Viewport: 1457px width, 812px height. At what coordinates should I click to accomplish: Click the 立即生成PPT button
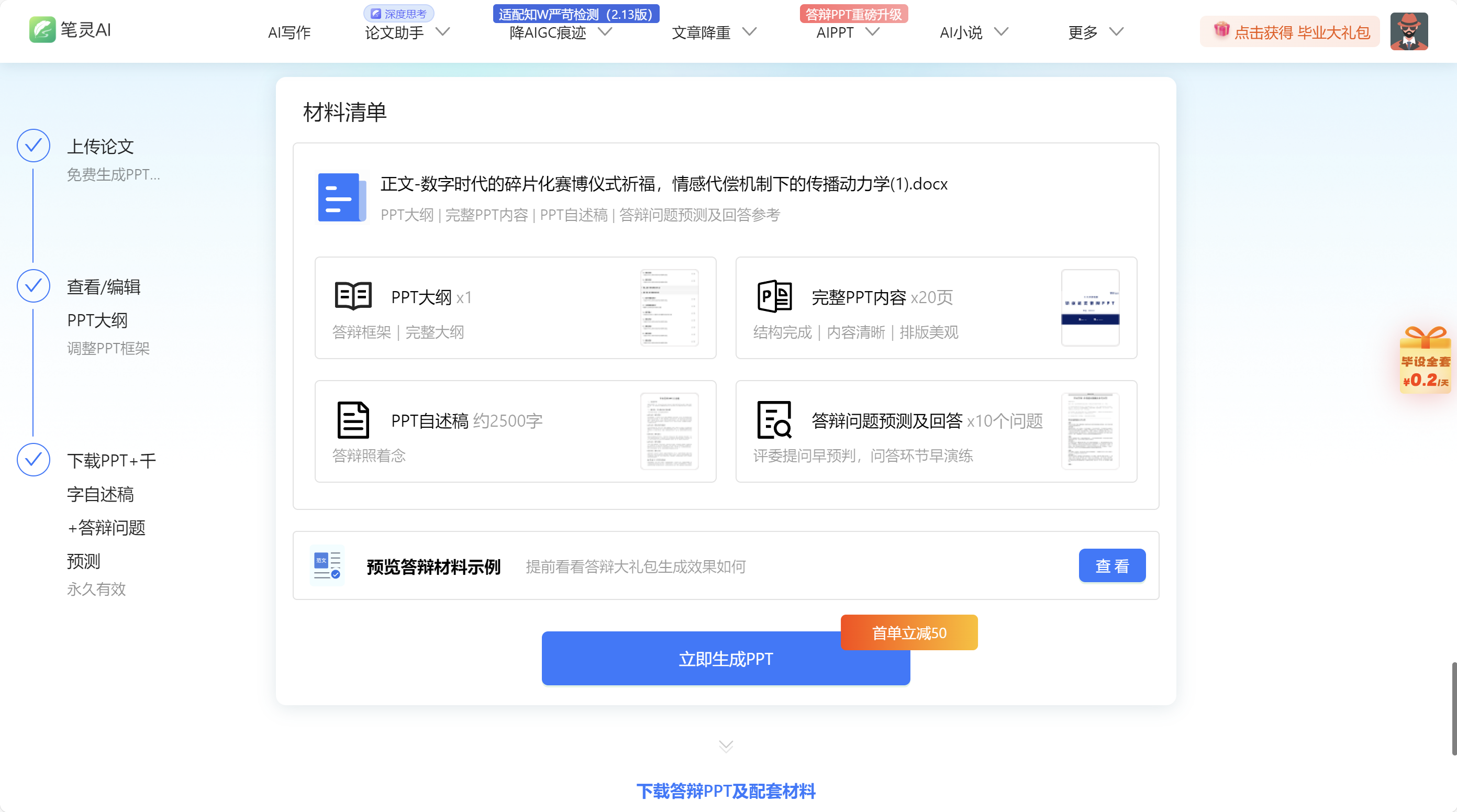[x=725, y=659]
